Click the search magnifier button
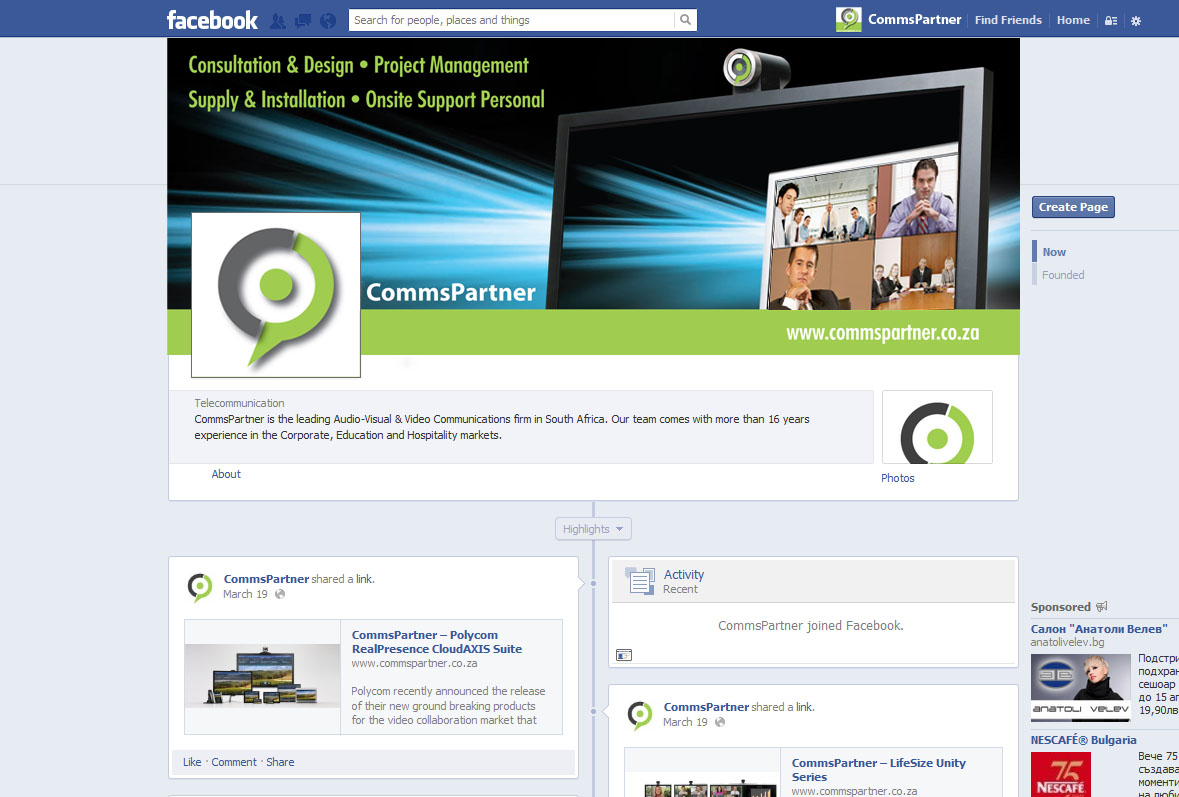This screenshot has height=797, width=1179. coord(686,20)
